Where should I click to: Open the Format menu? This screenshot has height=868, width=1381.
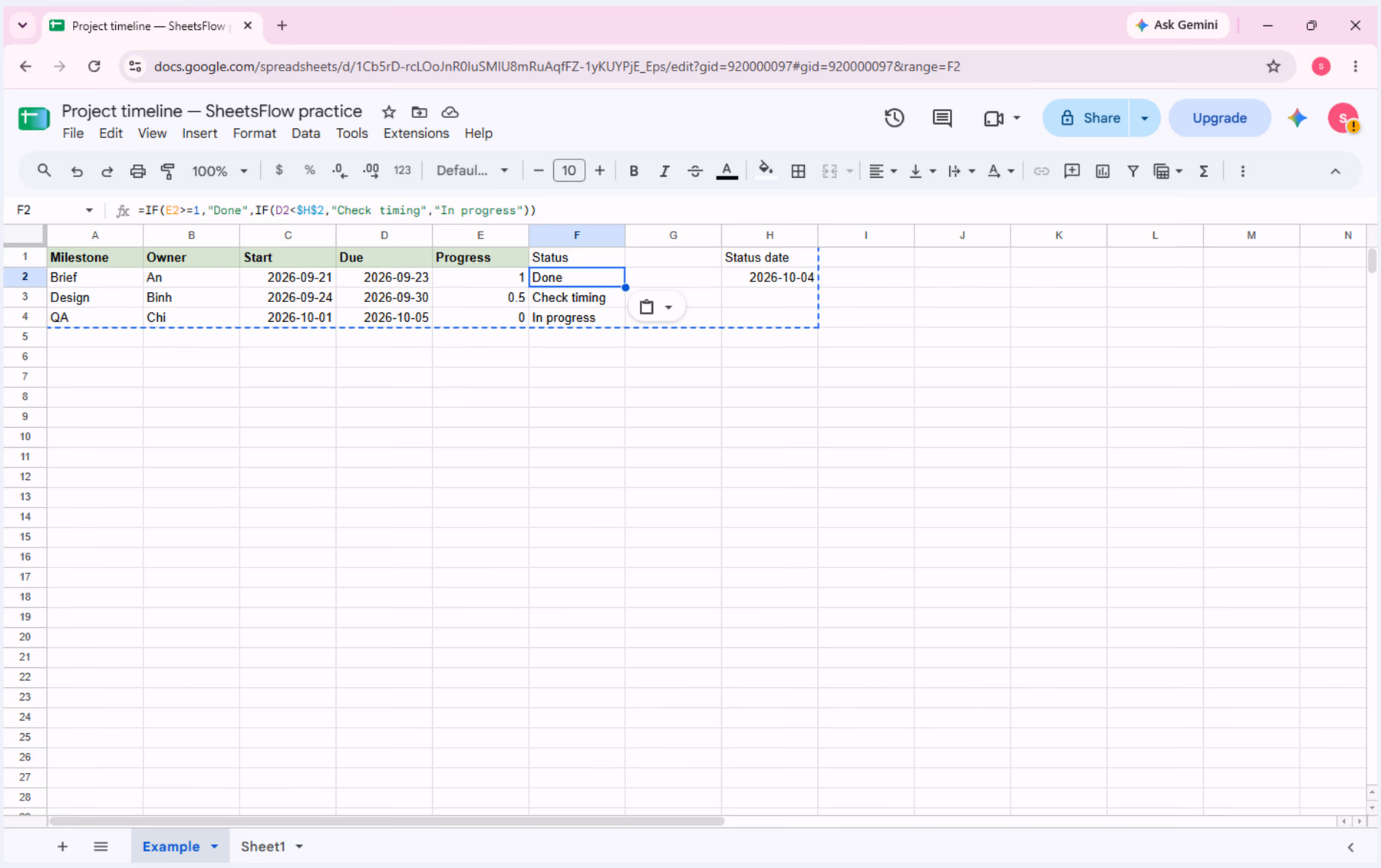254,133
